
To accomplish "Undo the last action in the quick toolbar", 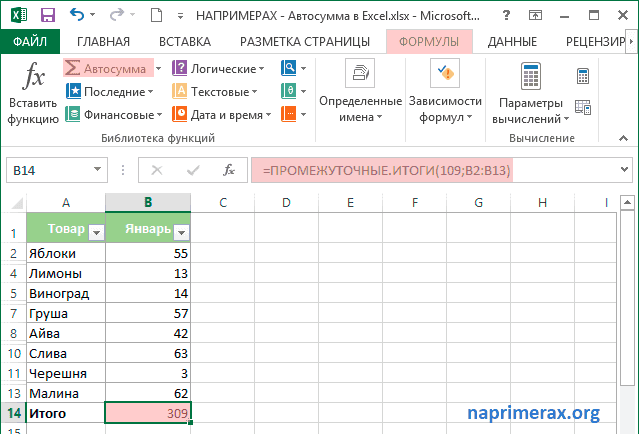I will 79,15.
